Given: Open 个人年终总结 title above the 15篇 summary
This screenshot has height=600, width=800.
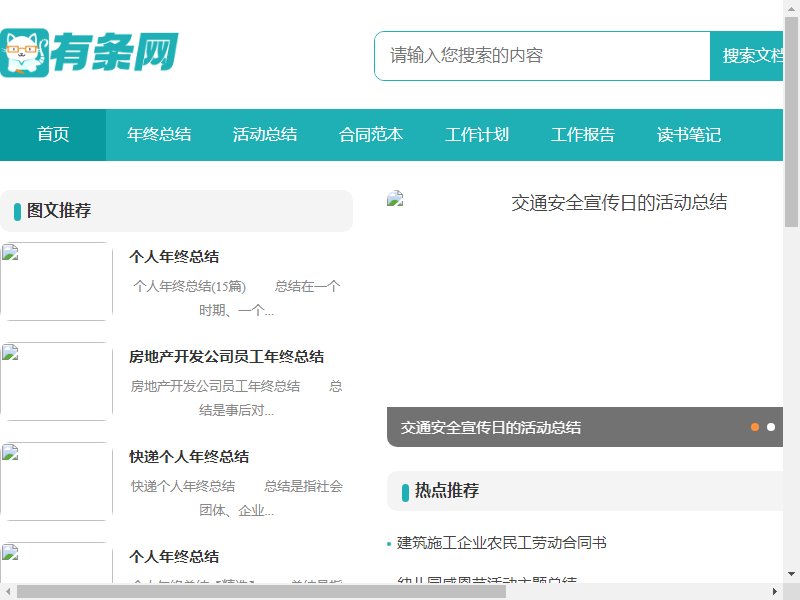Looking at the screenshot, I should [x=174, y=257].
